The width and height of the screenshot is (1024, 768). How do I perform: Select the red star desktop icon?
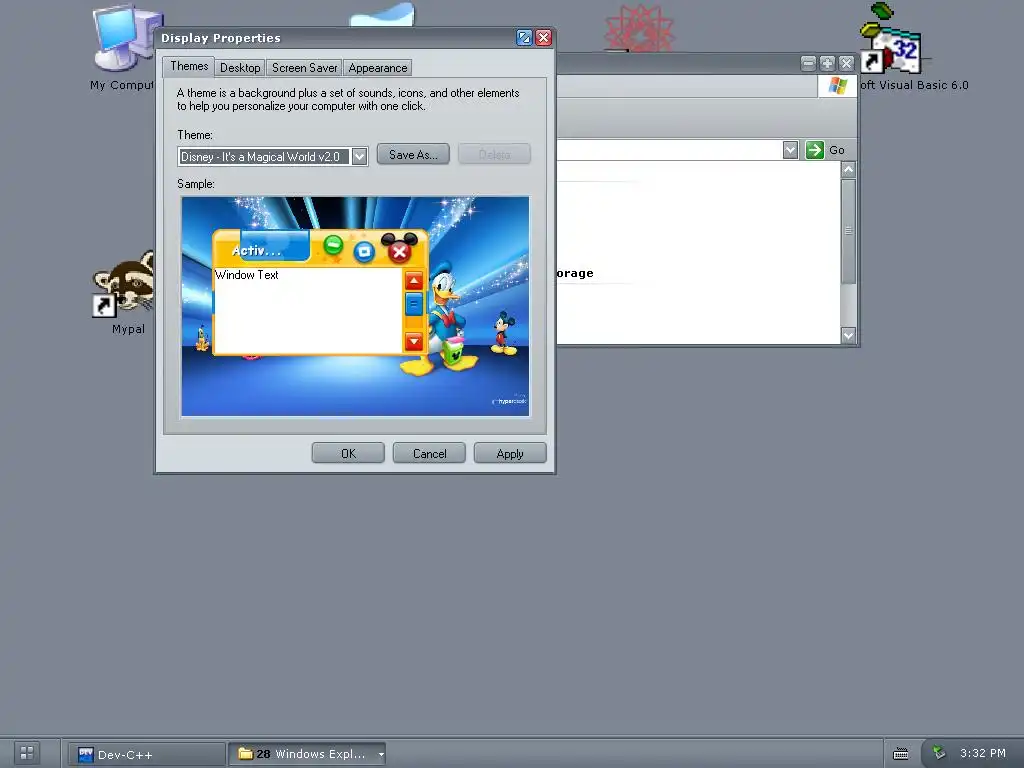(x=639, y=29)
